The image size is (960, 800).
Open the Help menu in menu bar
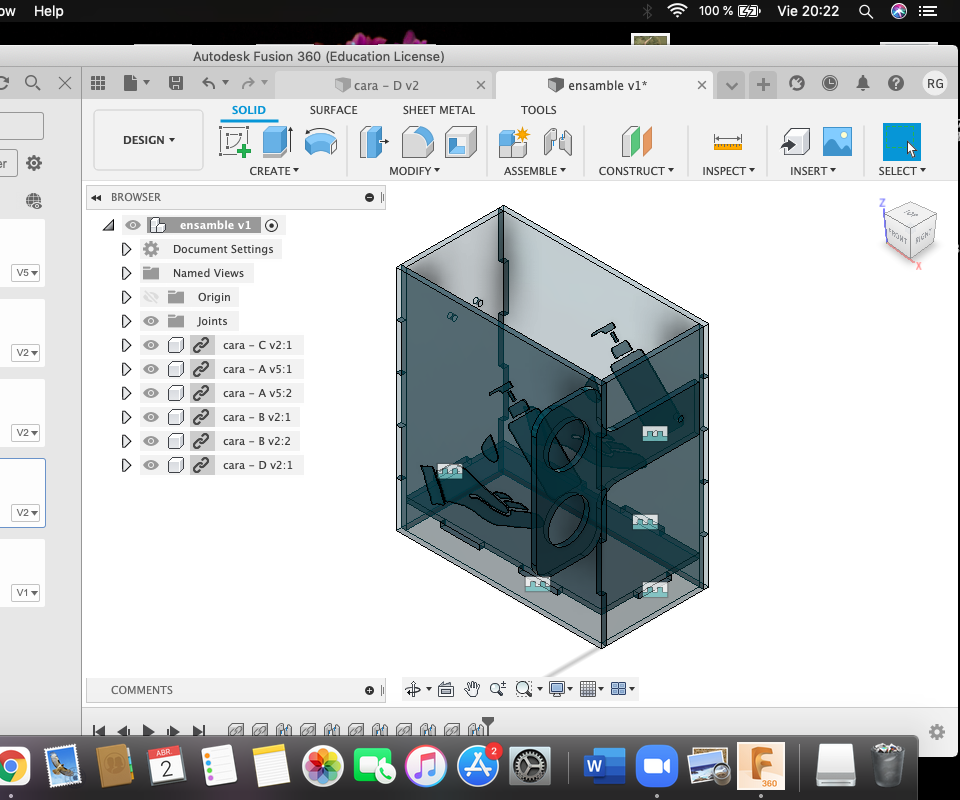point(48,11)
